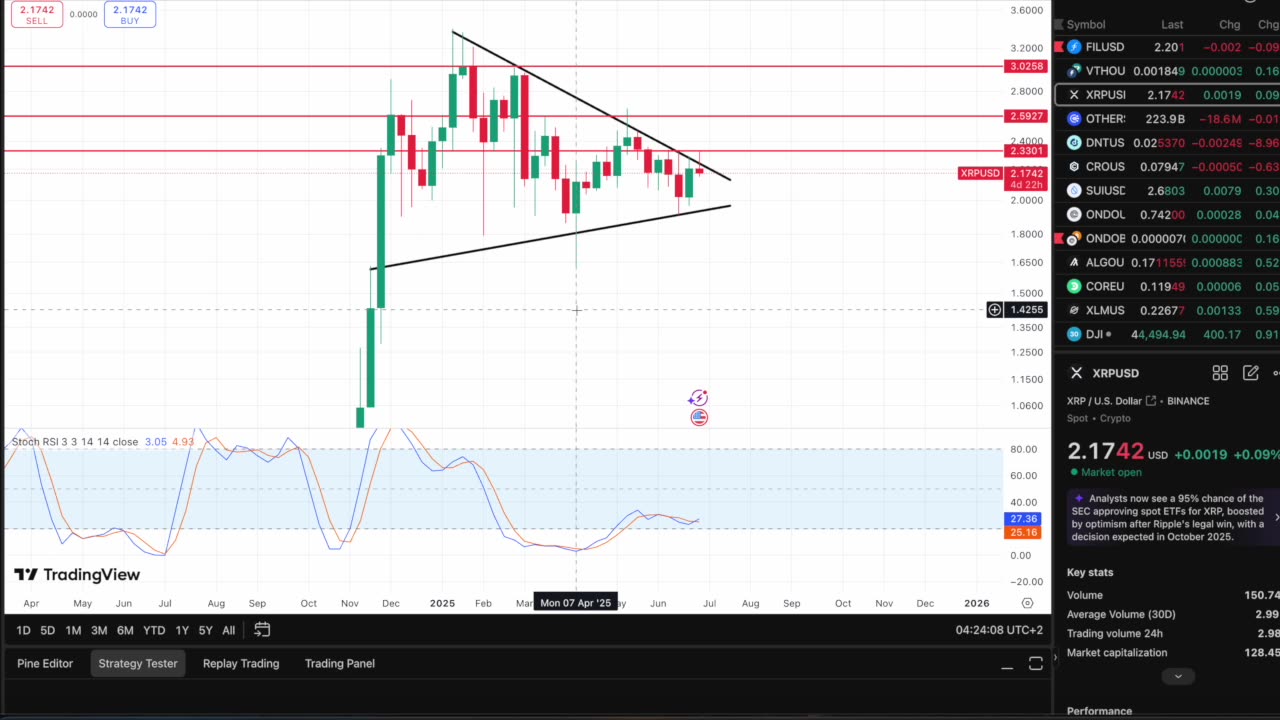Select SUIUSD in the watchlist
This screenshot has height=720, width=1280.
pos(1166,191)
